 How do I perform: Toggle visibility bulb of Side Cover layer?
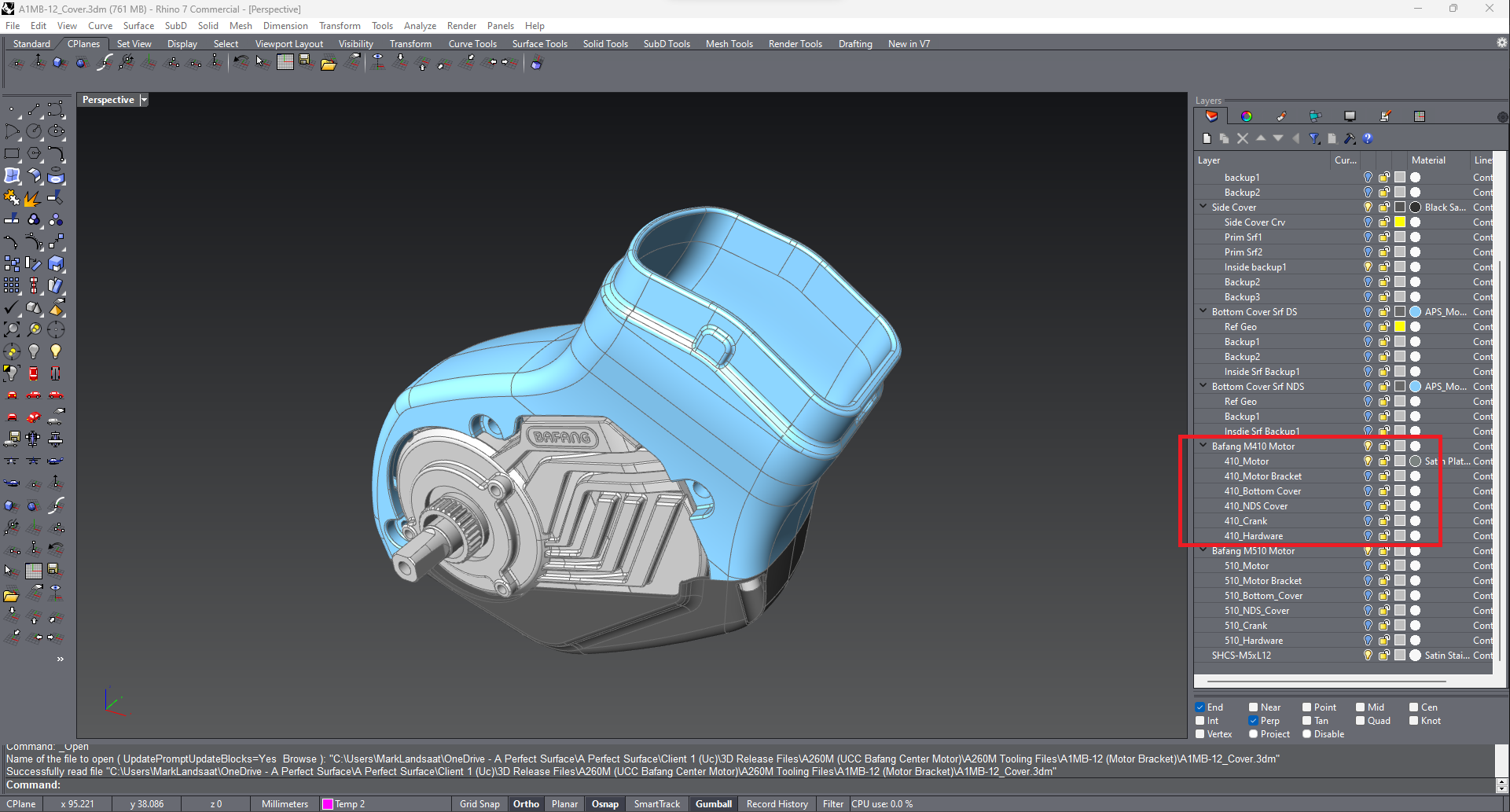1368,208
